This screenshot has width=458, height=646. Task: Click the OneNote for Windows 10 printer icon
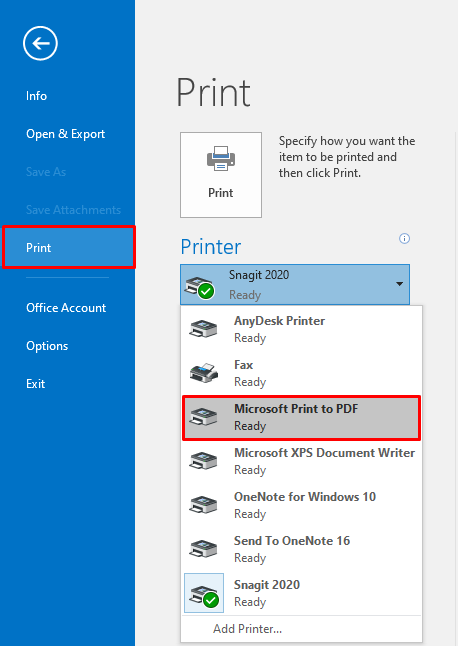203,505
